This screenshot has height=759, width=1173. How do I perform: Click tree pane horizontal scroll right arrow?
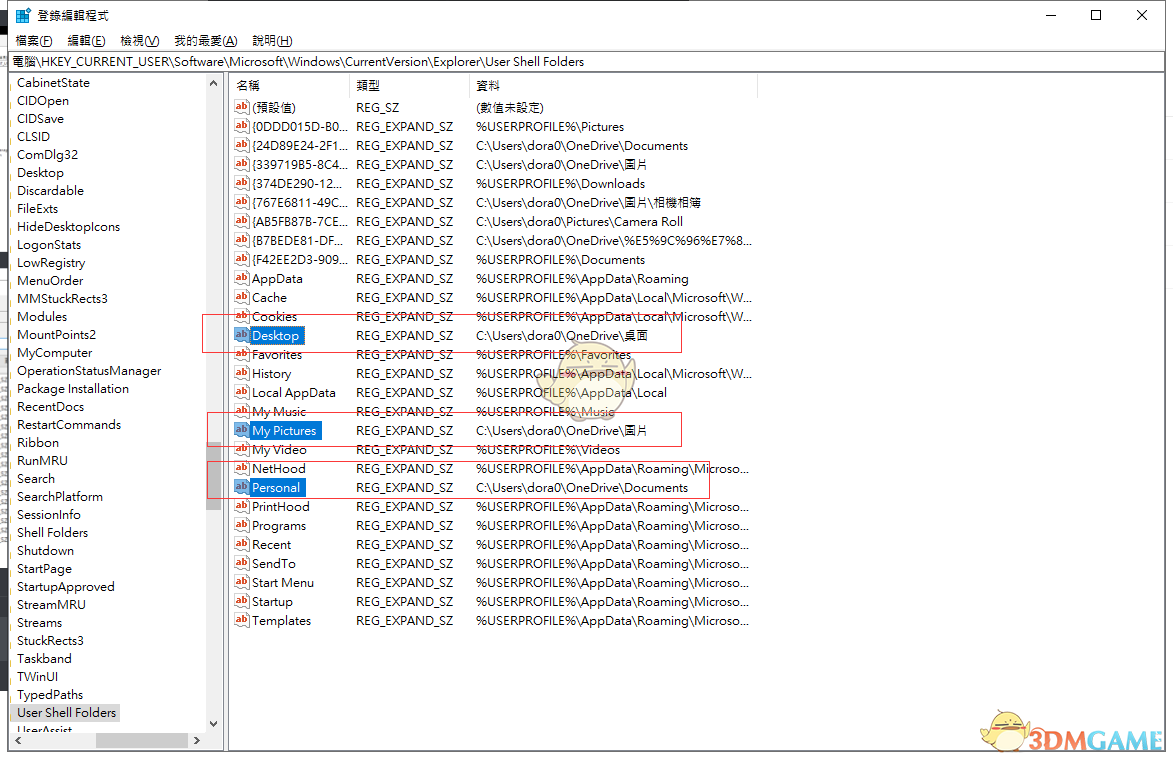click(197, 741)
